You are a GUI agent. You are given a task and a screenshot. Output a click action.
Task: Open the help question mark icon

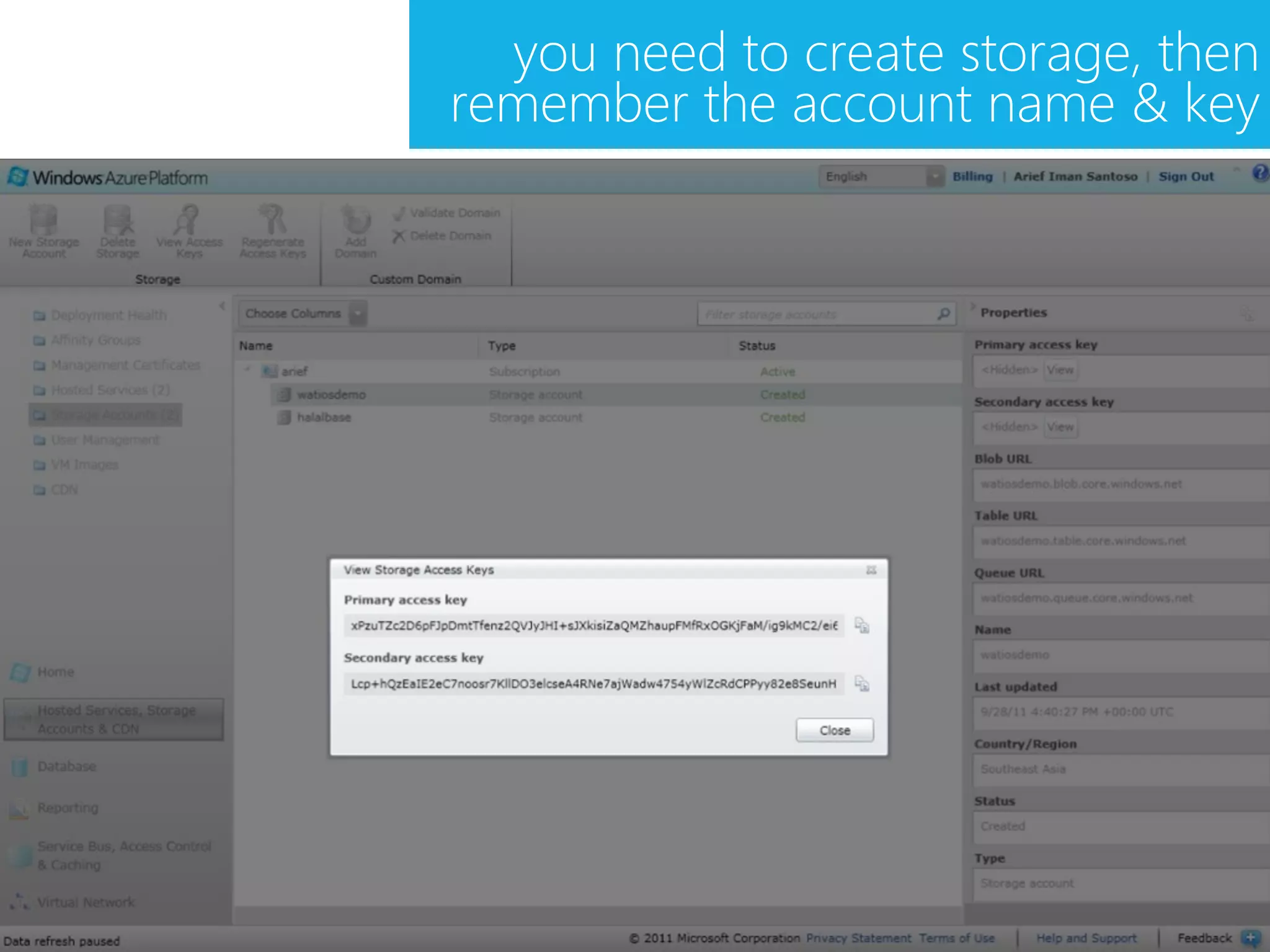(1260, 173)
